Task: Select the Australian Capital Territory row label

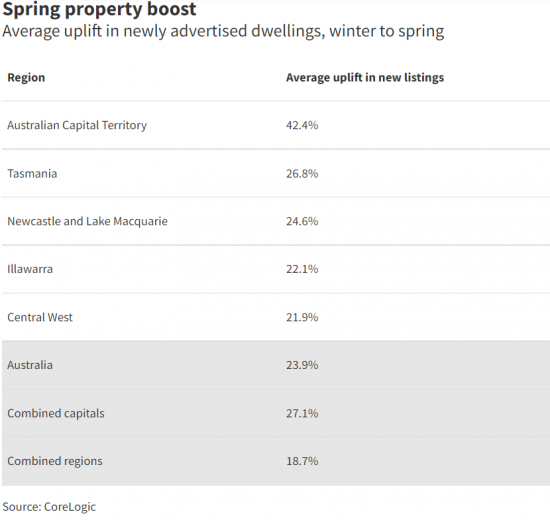Action: [77, 125]
